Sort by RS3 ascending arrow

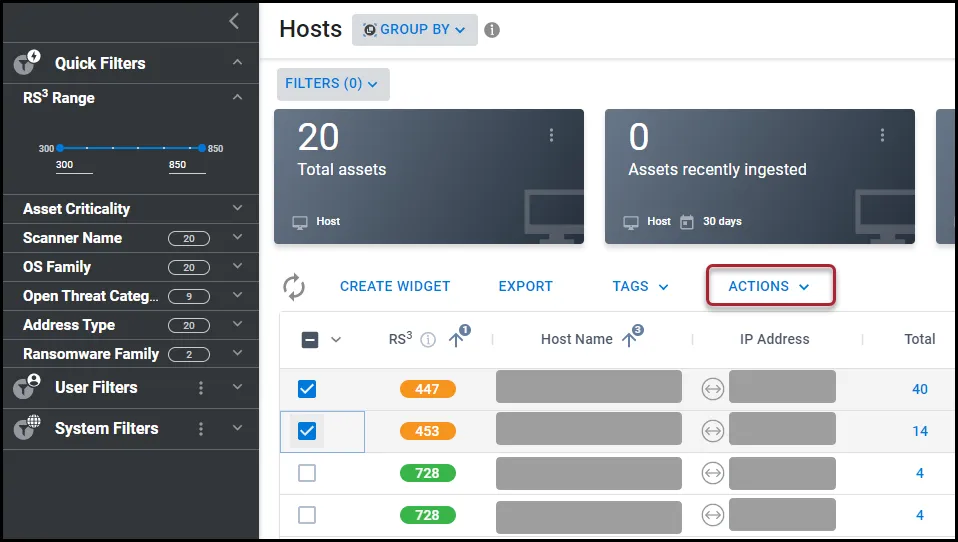tap(456, 339)
